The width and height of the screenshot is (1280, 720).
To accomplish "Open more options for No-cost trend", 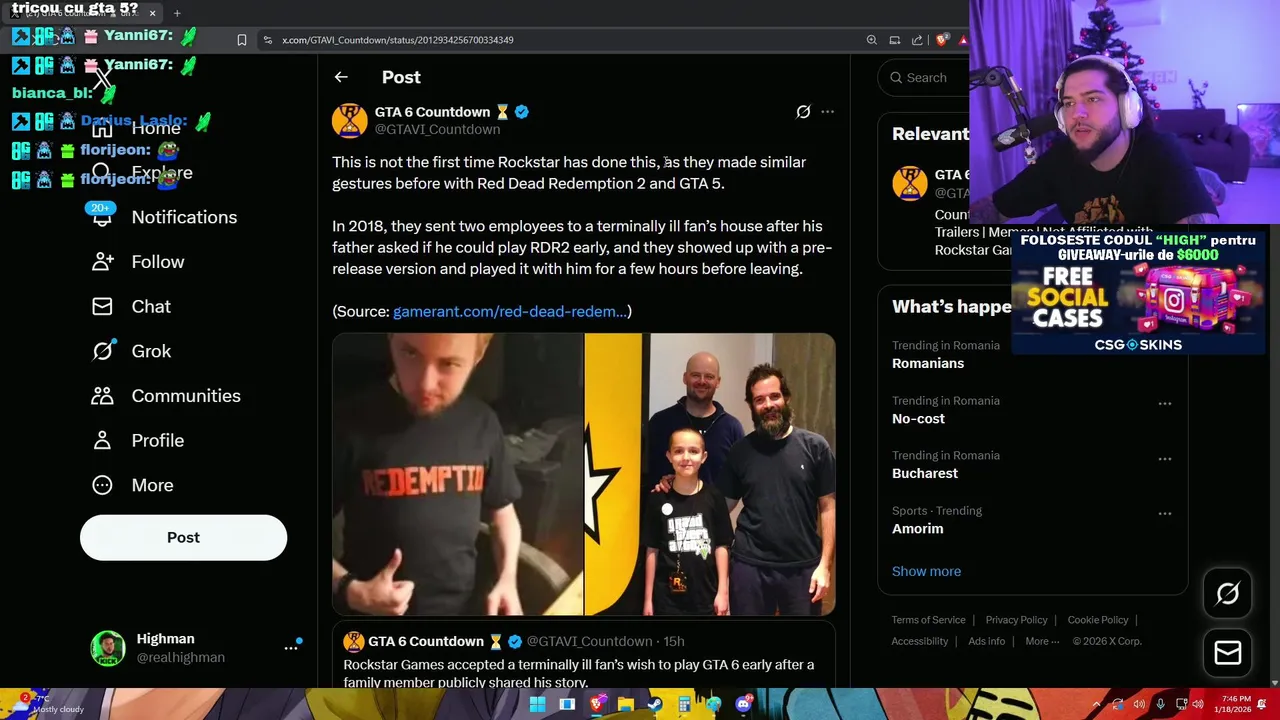I will (1165, 404).
